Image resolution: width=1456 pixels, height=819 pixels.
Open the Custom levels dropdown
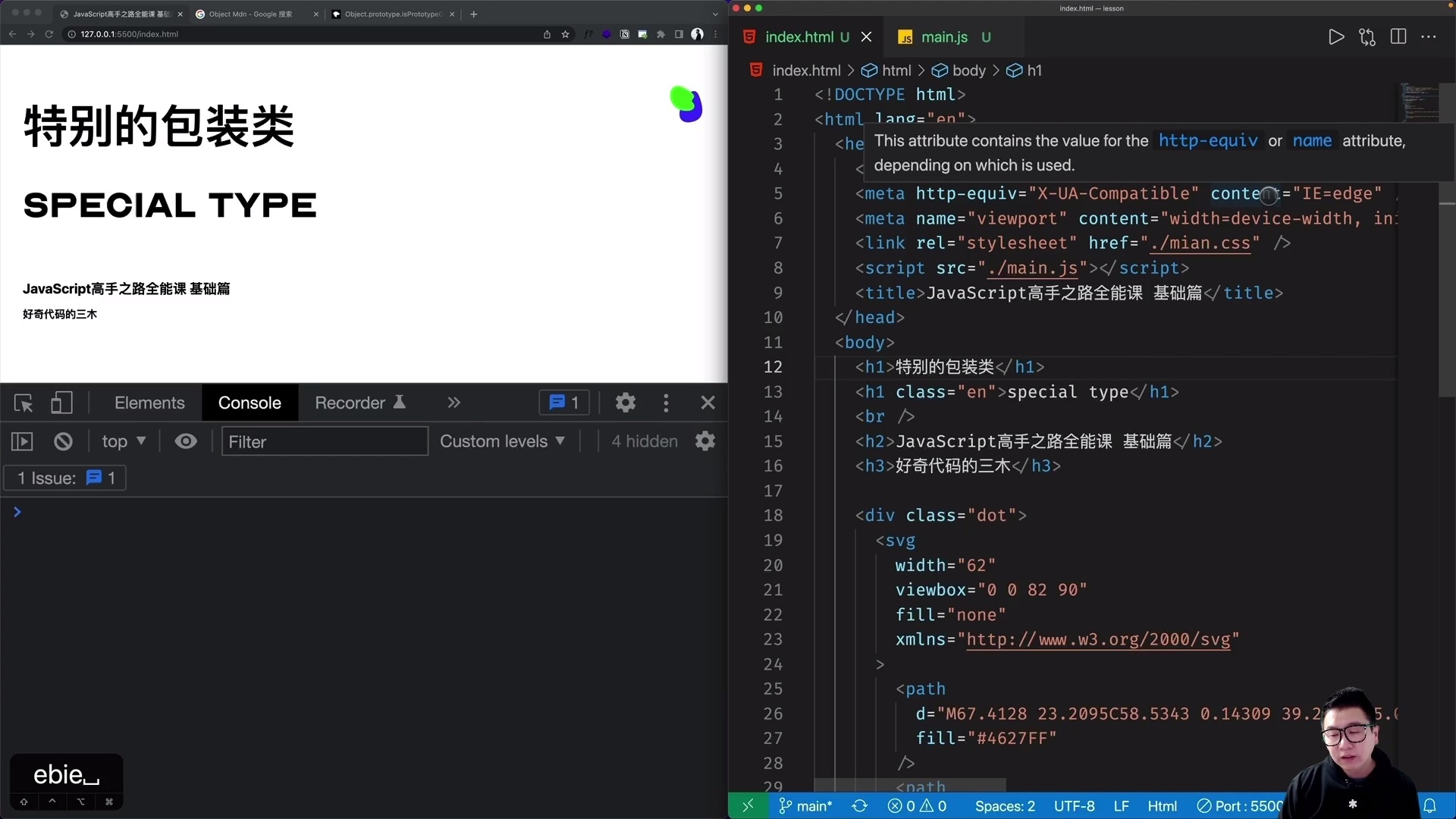point(503,441)
